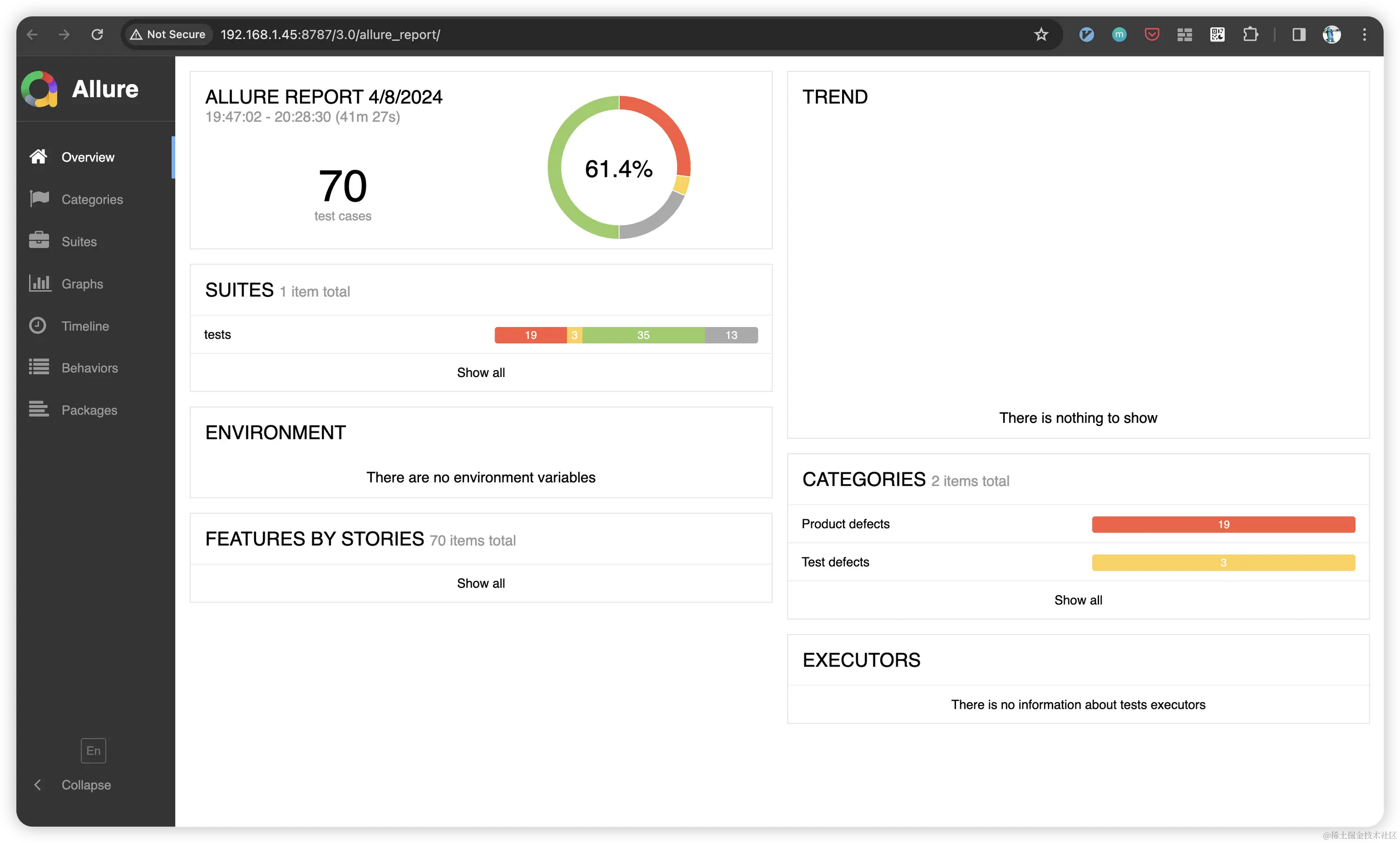Open the En language selector
This screenshot has width=1400, height=843.
click(x=93, y=750)
